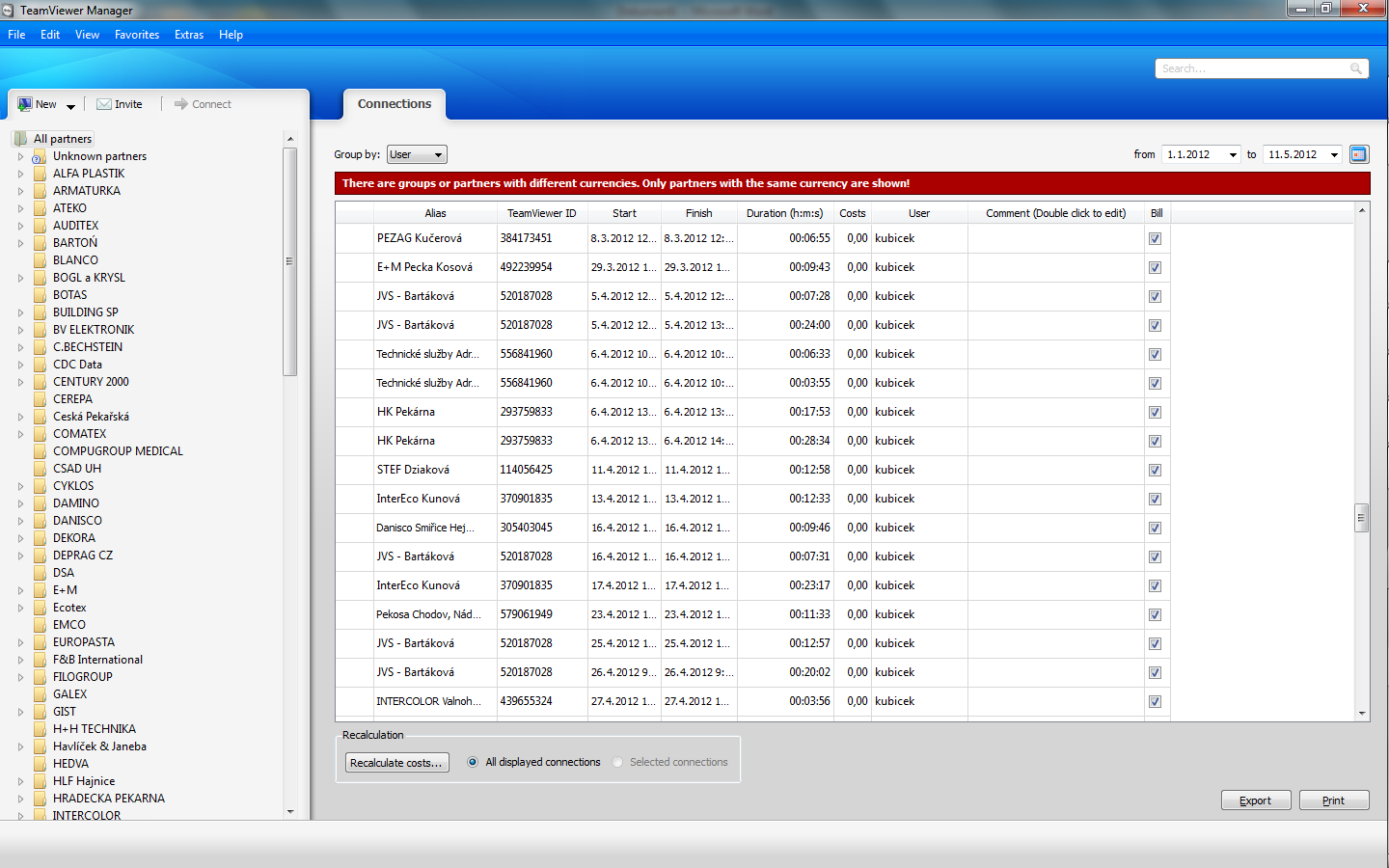Click the EMCO folder icon
1389x868 pixels.
point(40,625)
